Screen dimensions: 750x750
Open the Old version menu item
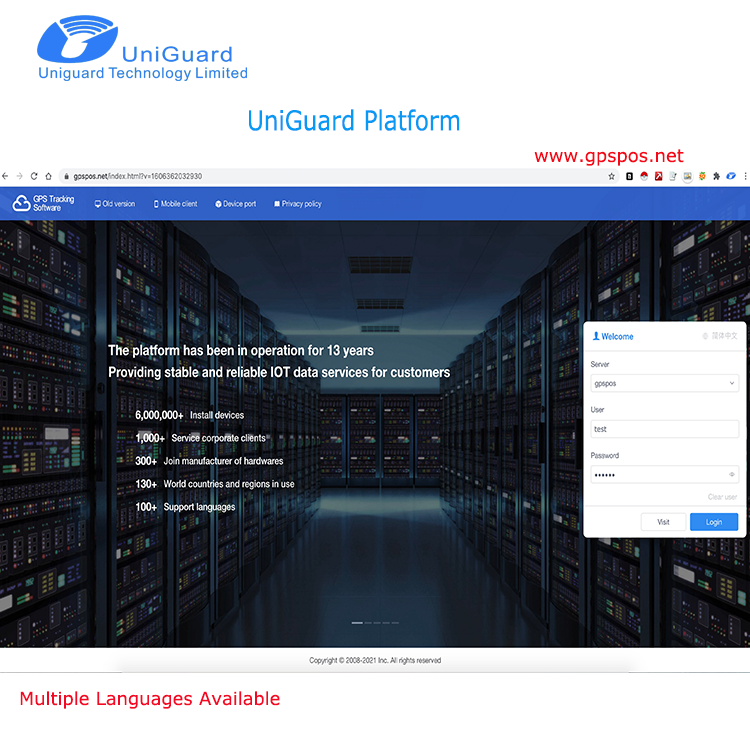pyautogui.click(x=115, y=204)
